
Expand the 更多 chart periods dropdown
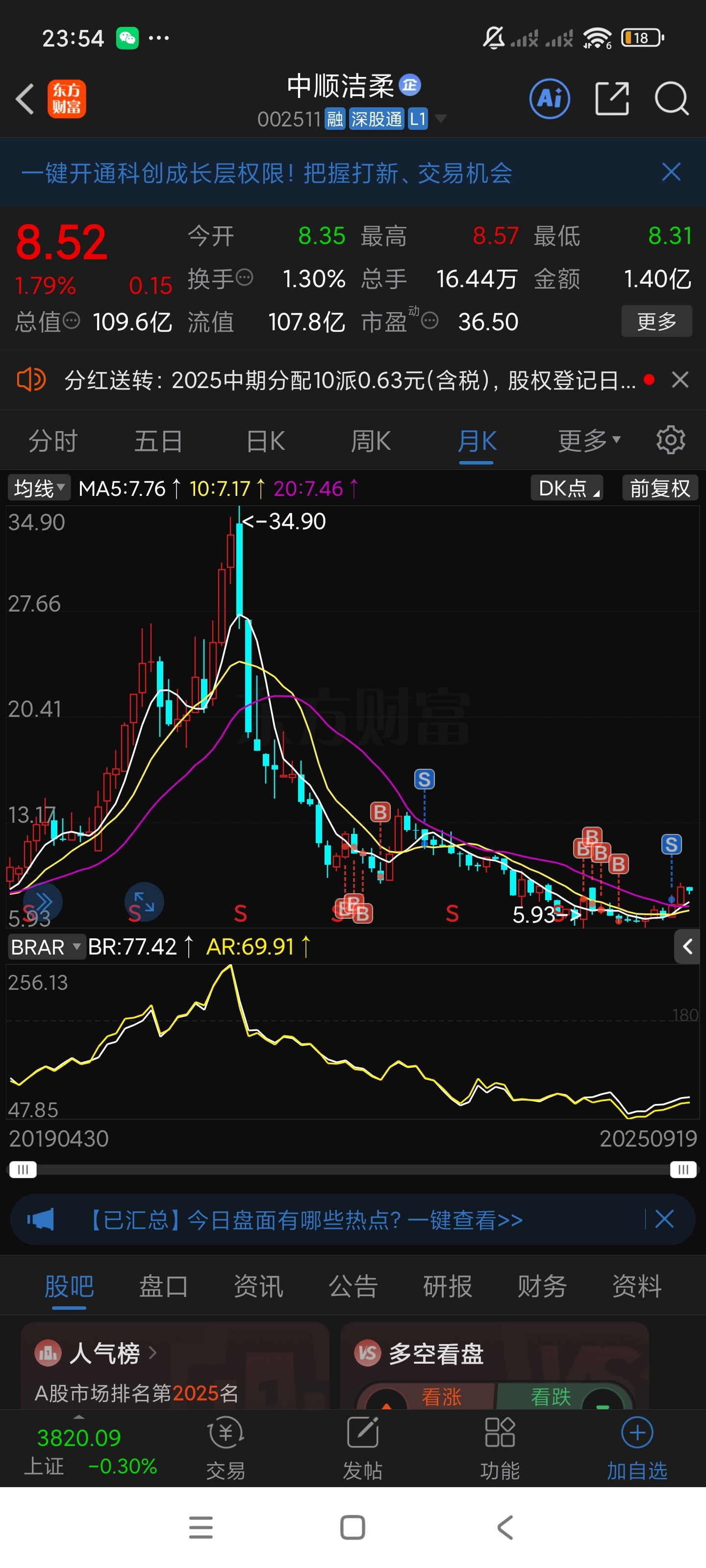click(589, 440)
